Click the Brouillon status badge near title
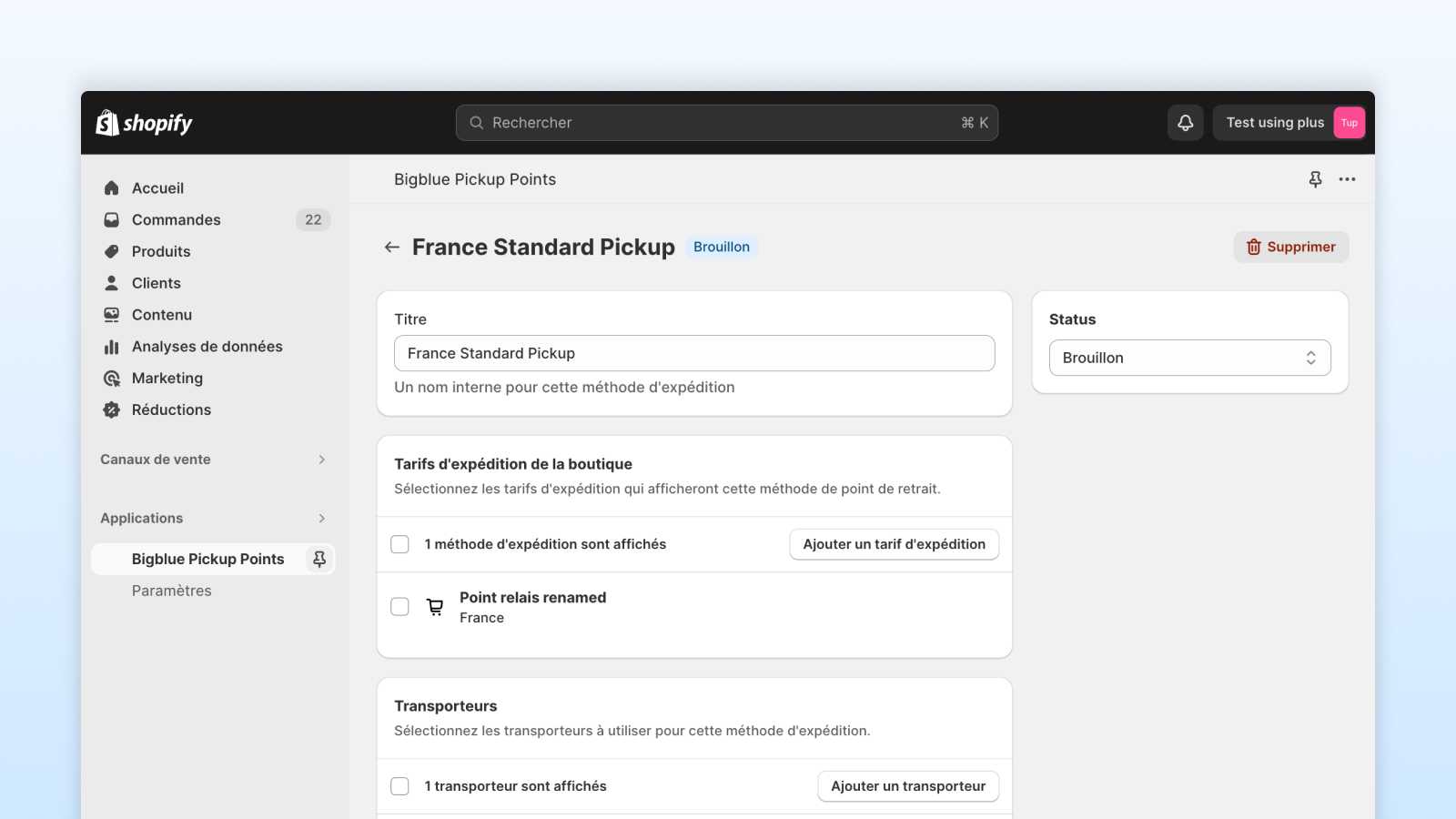1456x819 pixels. [x=722, y=248]
